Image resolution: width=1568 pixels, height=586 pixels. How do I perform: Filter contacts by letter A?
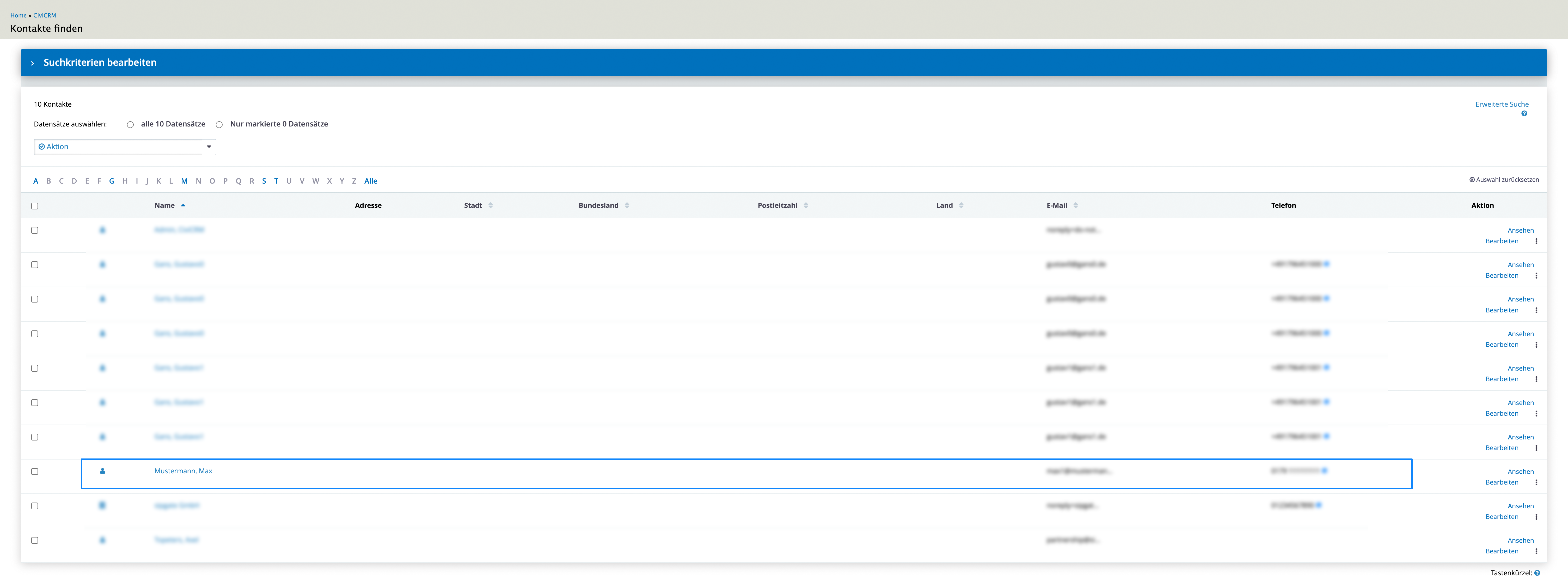tap(36, 181)
